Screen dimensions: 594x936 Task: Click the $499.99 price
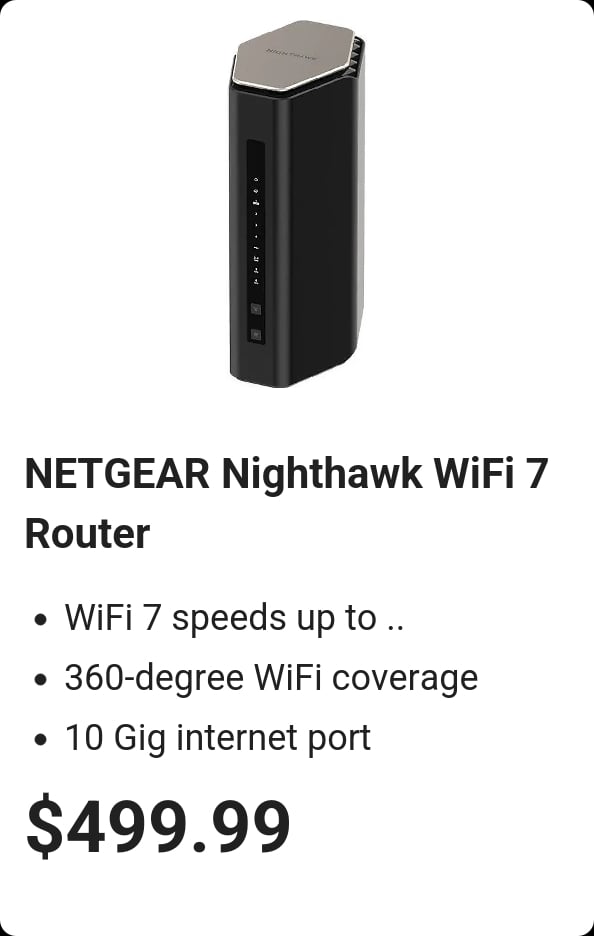(158, 827)
